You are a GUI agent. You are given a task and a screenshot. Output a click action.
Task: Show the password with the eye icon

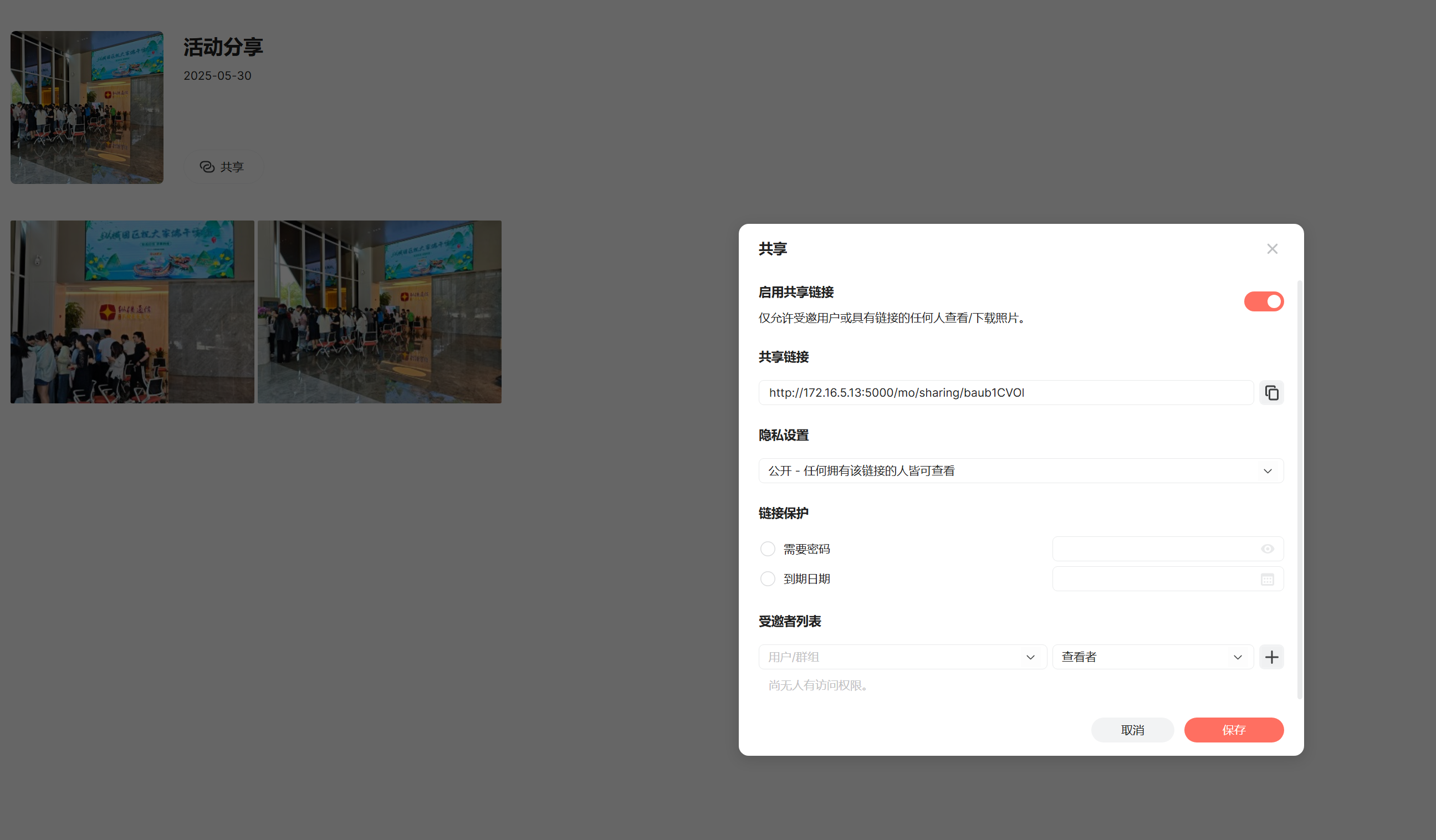point(1267,549)
